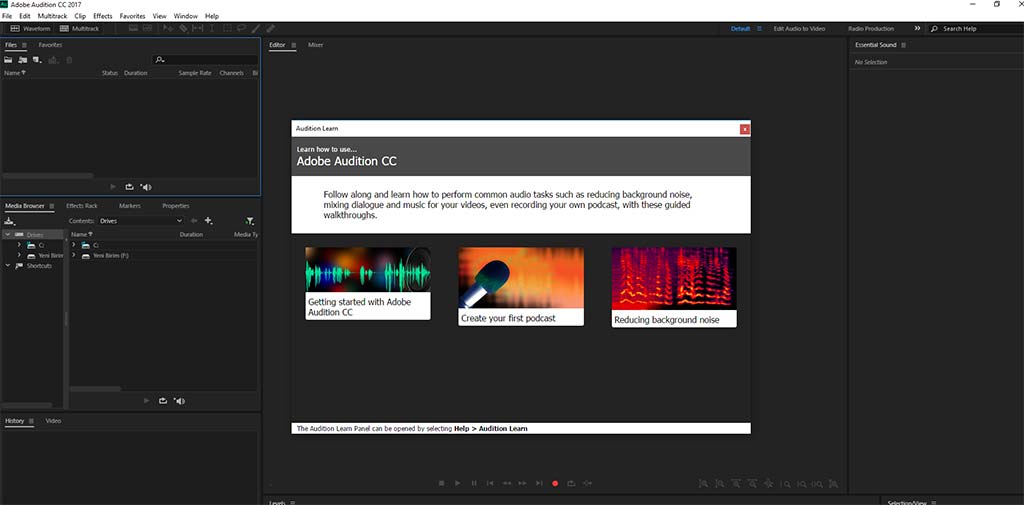Click the red Record button in transport
The image size is (1024, 505).
[555, 483]
